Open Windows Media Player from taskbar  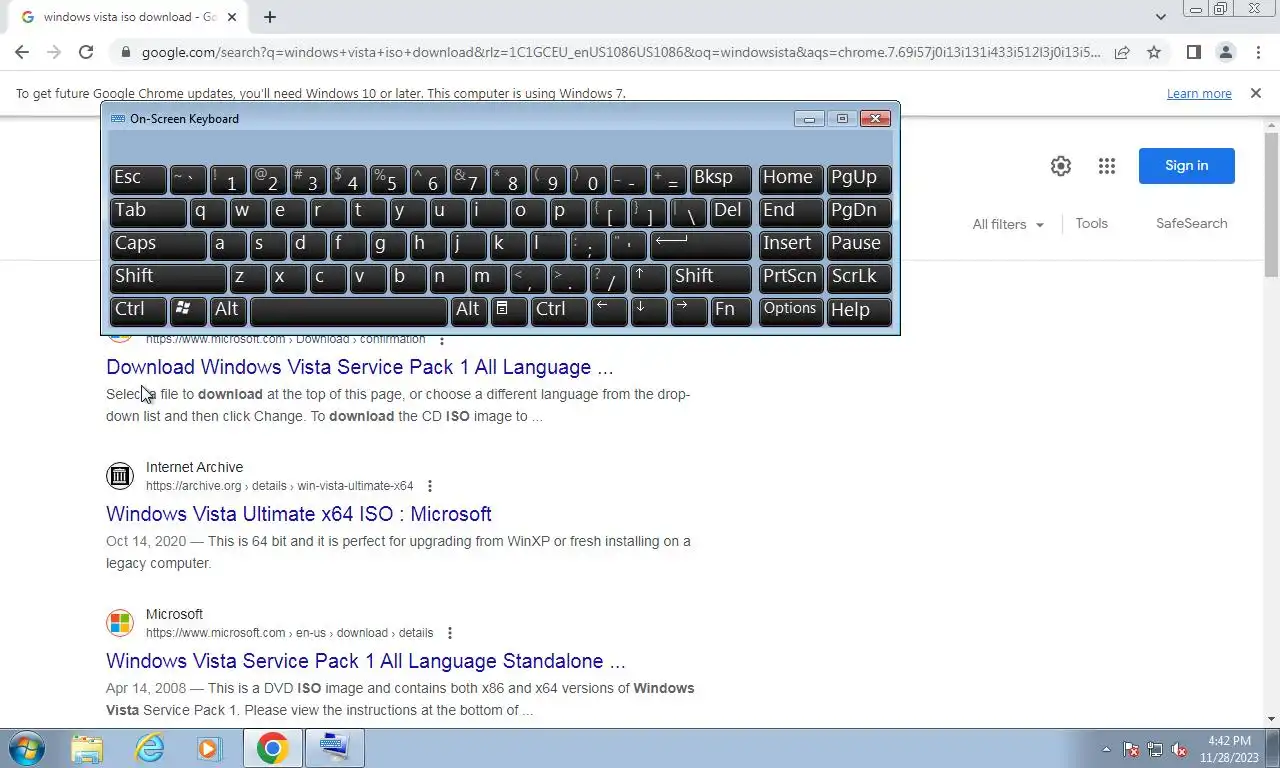click(x=209, y=748)
